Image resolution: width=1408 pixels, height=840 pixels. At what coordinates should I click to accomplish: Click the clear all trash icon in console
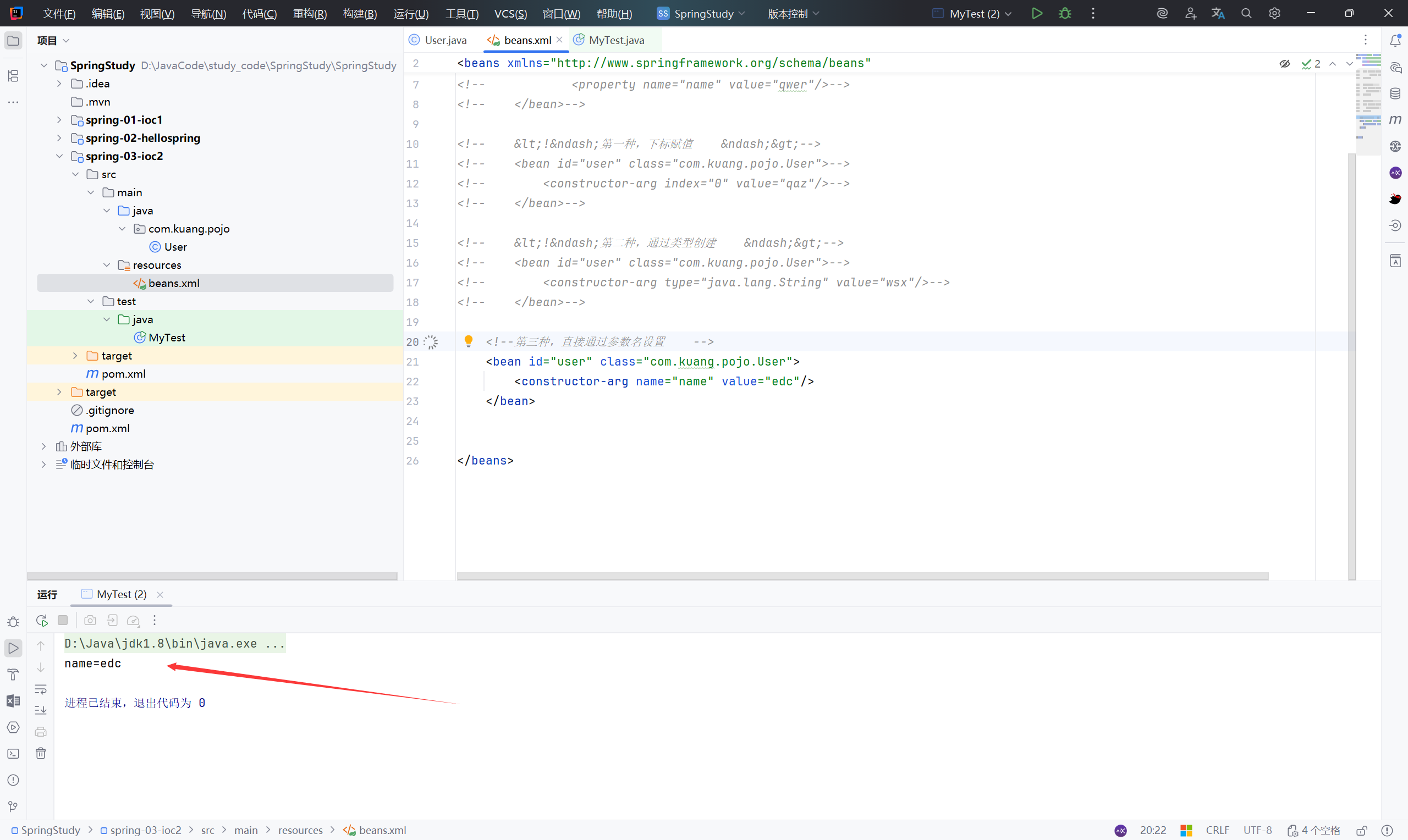[x=41, y=753]
